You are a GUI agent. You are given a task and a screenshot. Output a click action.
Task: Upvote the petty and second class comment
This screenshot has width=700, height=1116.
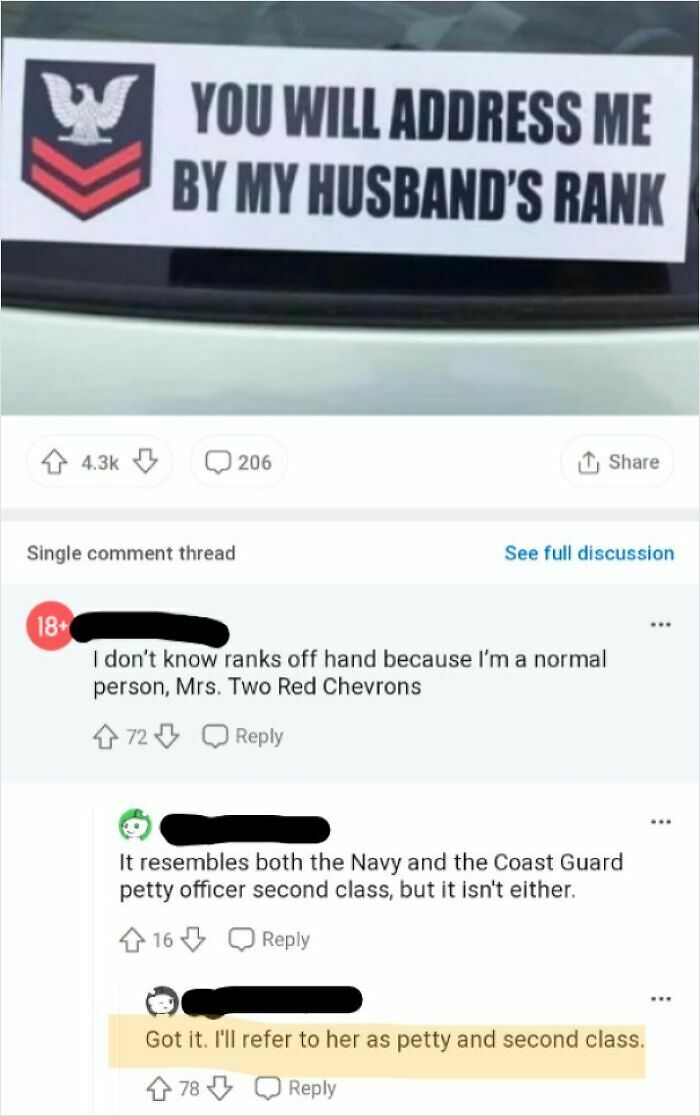157,1089
